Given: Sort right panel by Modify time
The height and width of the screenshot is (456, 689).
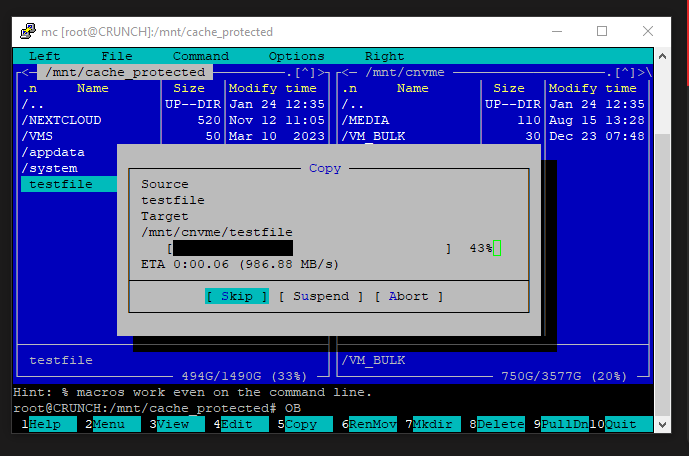Looking at the screenshot, I should point(592,88).
